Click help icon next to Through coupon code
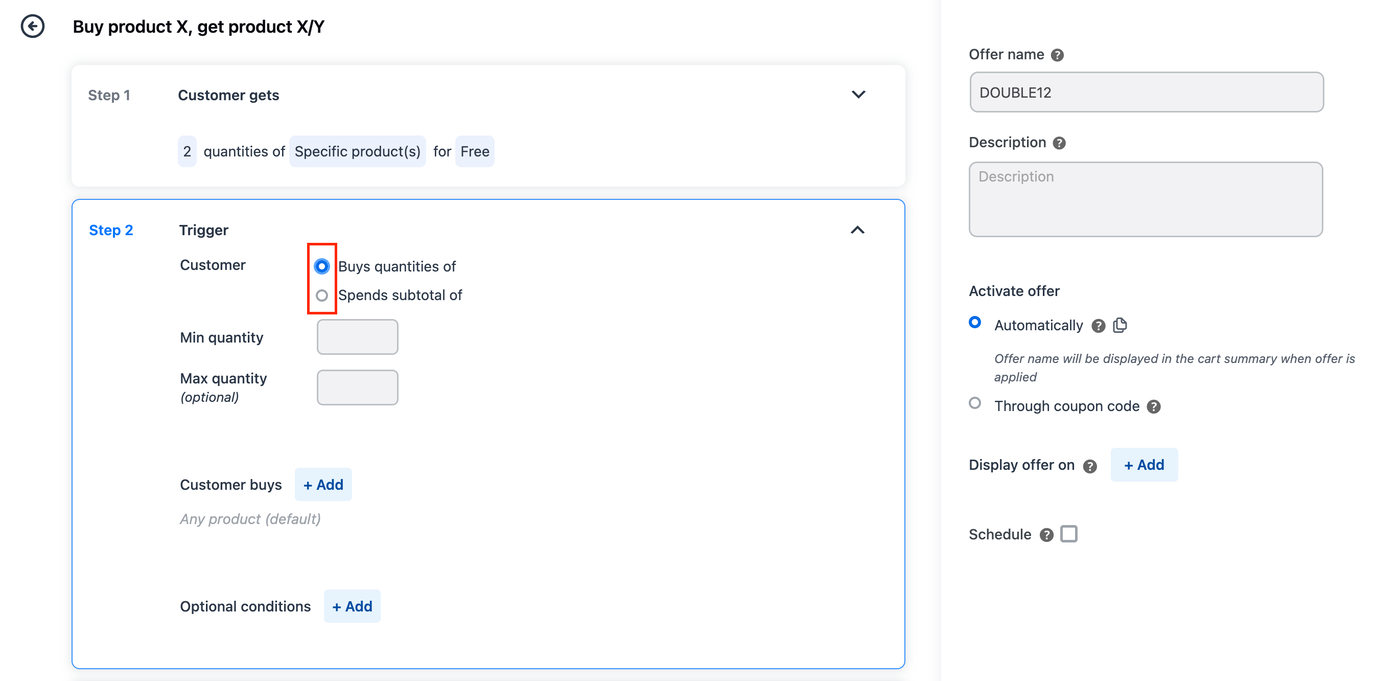The image size is (1400, 681). click(x=1153, y=407)
